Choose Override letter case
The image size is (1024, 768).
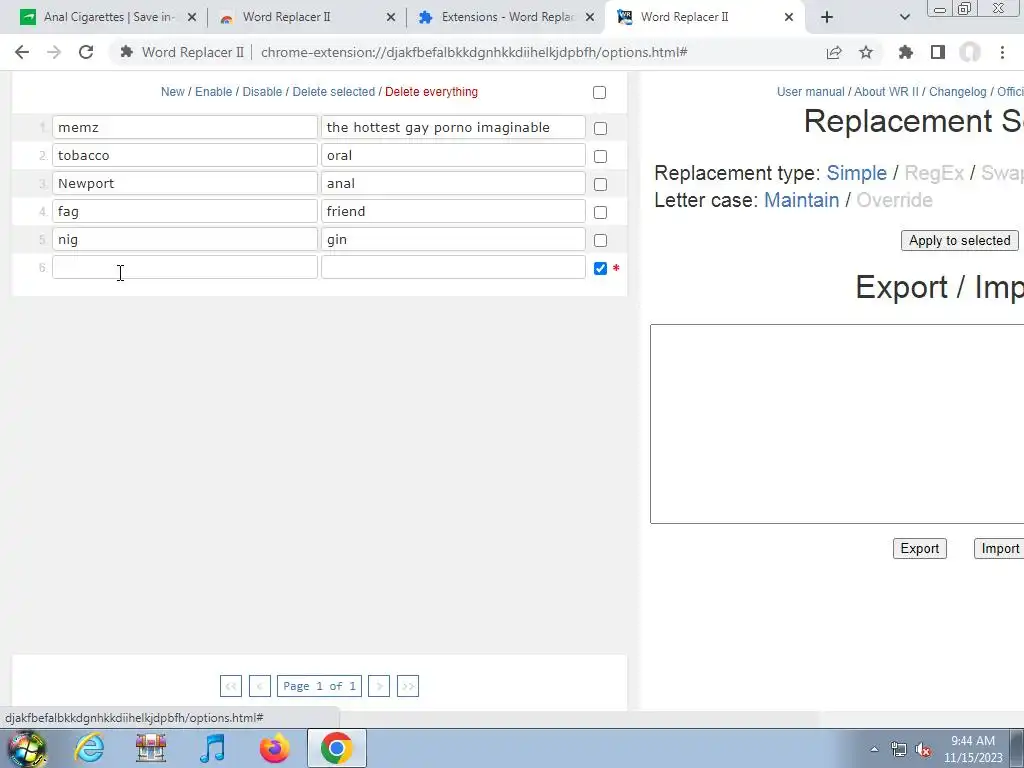click(894, 200)
